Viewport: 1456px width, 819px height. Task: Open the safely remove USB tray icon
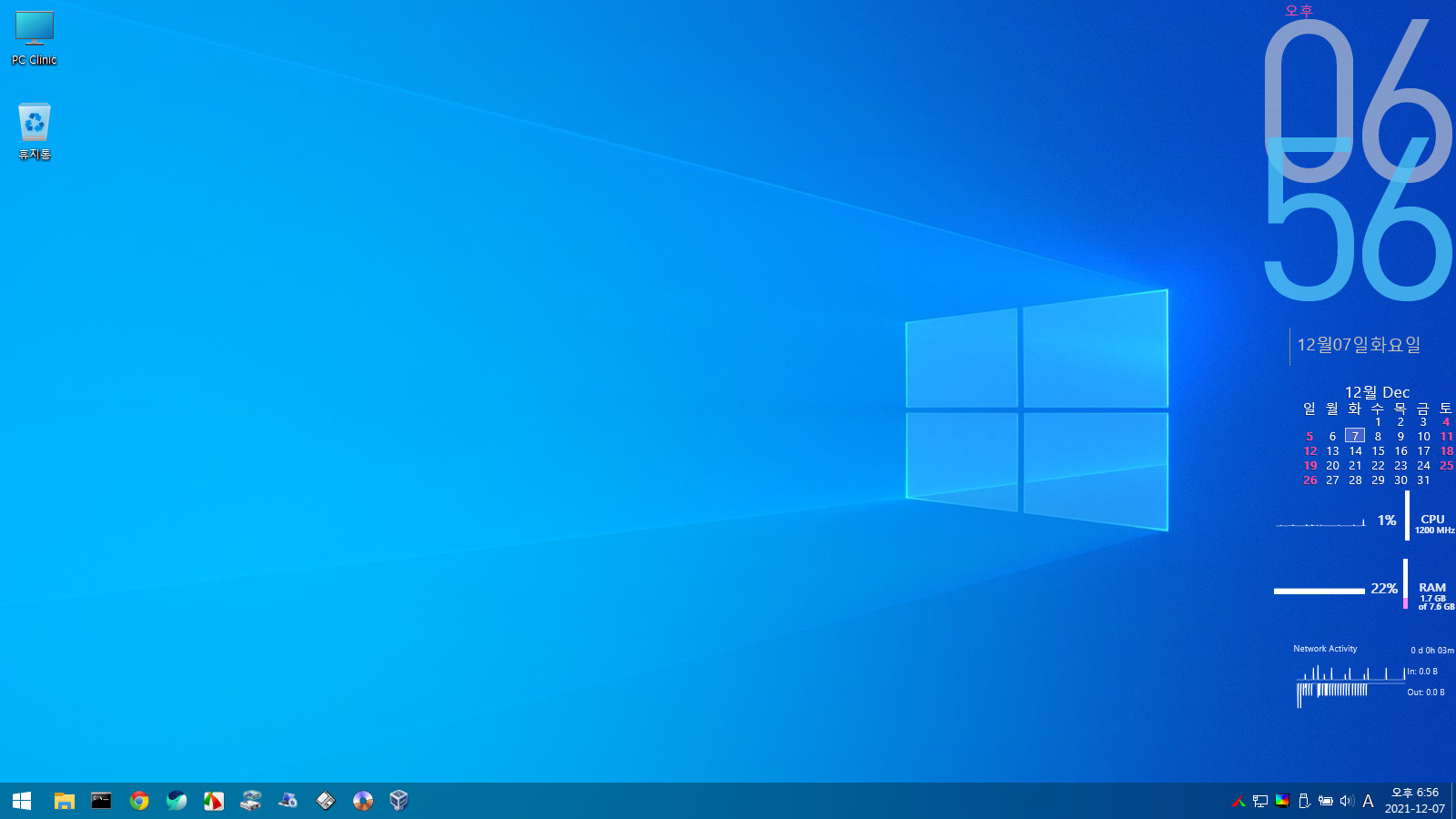(1304, 801)
